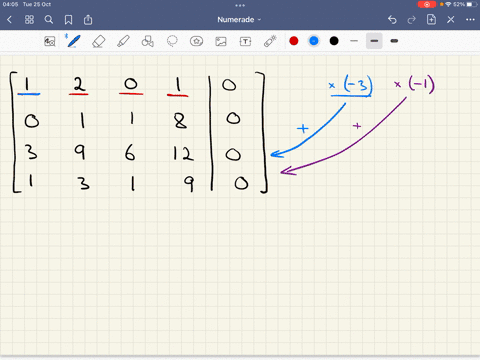Select the zoom window tool
480x360 pixels.
click(50, 41)
